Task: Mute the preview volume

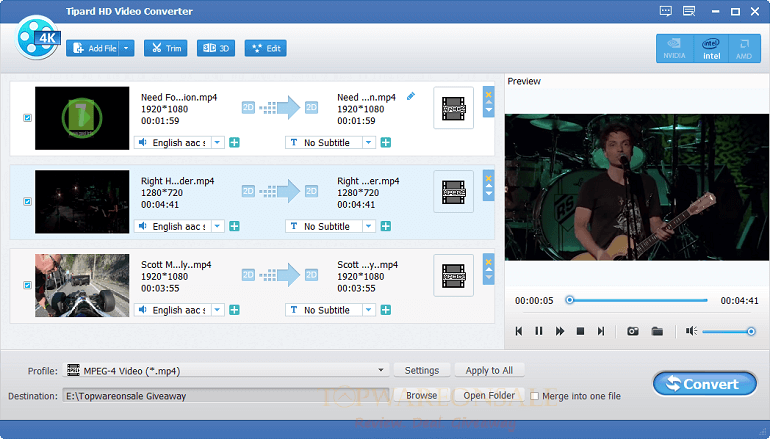Action: [x=691, y=331]
